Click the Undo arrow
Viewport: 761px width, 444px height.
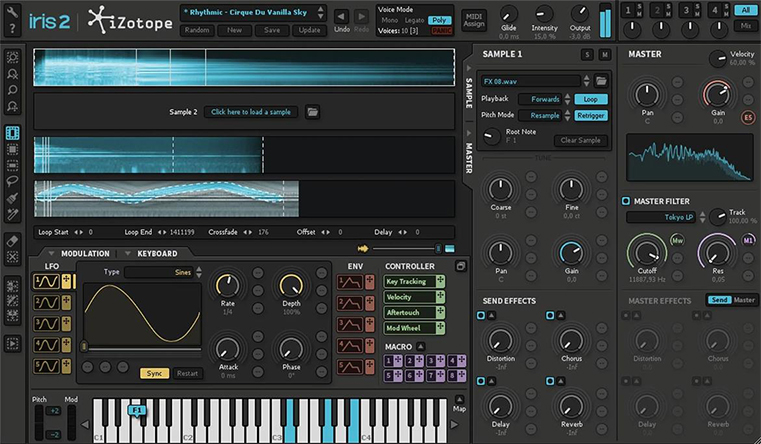pos(341,16)
